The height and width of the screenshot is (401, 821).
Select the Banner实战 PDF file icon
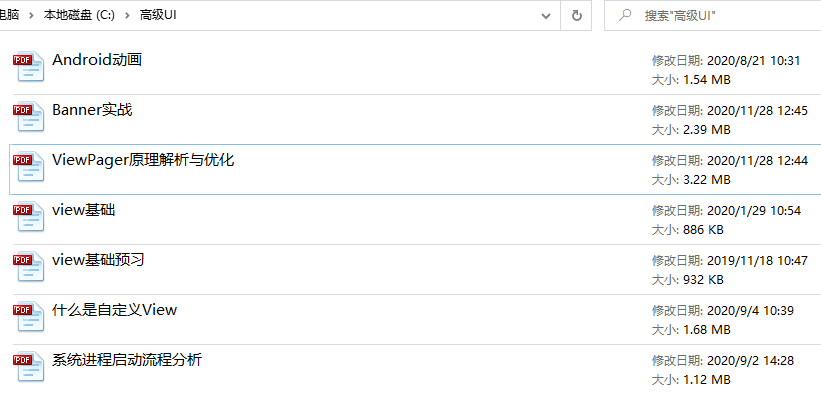click(29, 116)
